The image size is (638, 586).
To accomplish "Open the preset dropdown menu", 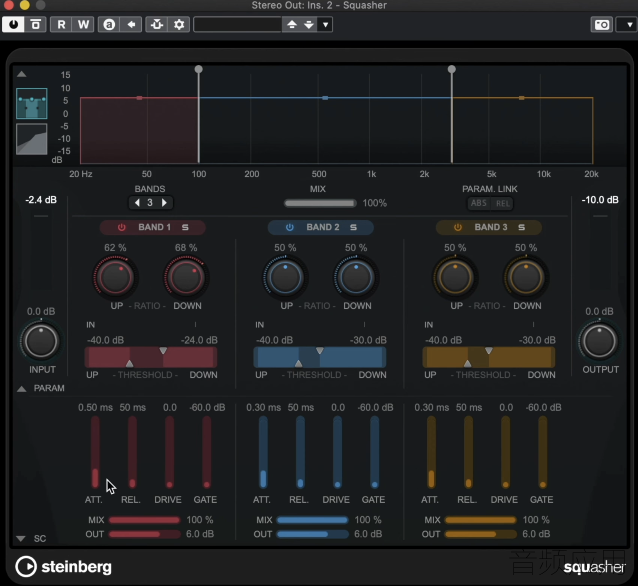I will tap(326, 25).
